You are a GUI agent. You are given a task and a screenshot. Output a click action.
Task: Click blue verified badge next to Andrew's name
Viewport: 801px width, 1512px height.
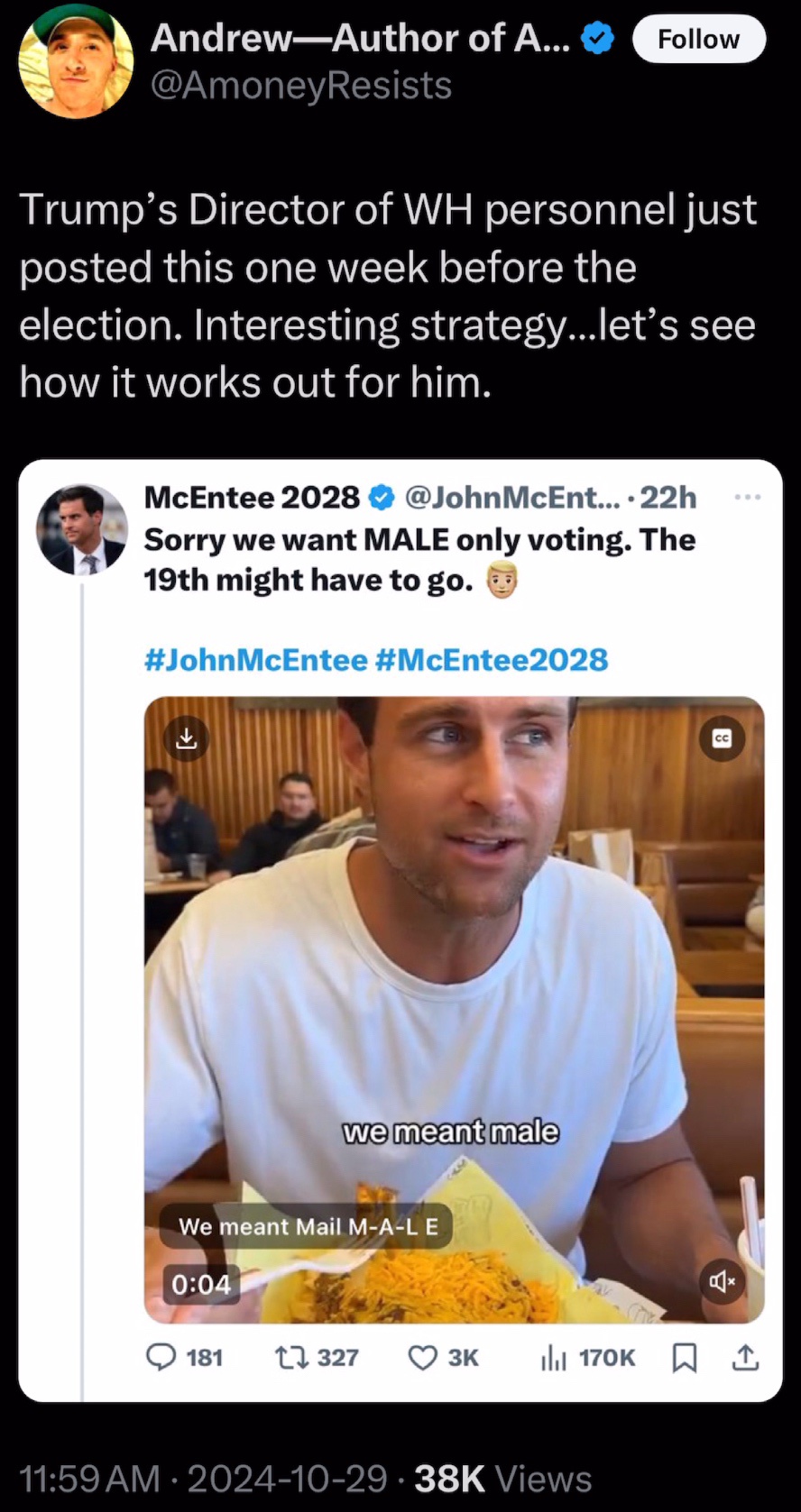click(597, 38)
